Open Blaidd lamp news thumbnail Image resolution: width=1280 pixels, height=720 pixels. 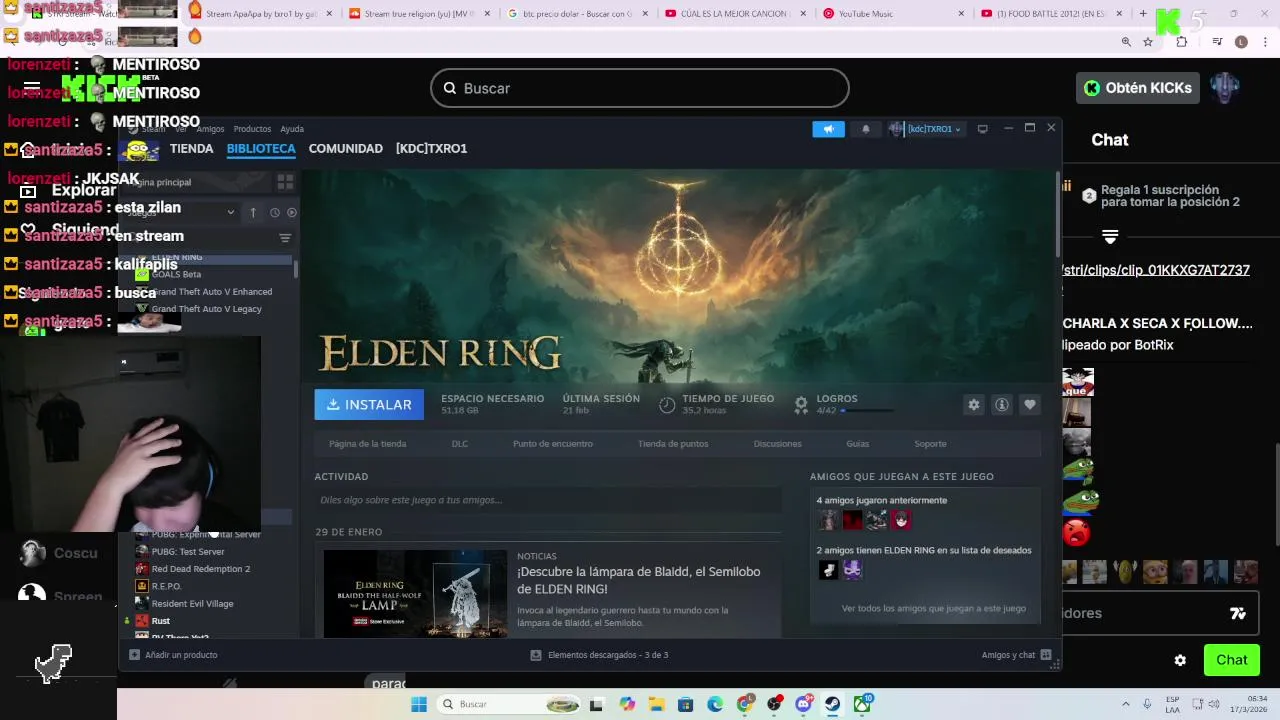pyautogui.click(x=415, y=594)
